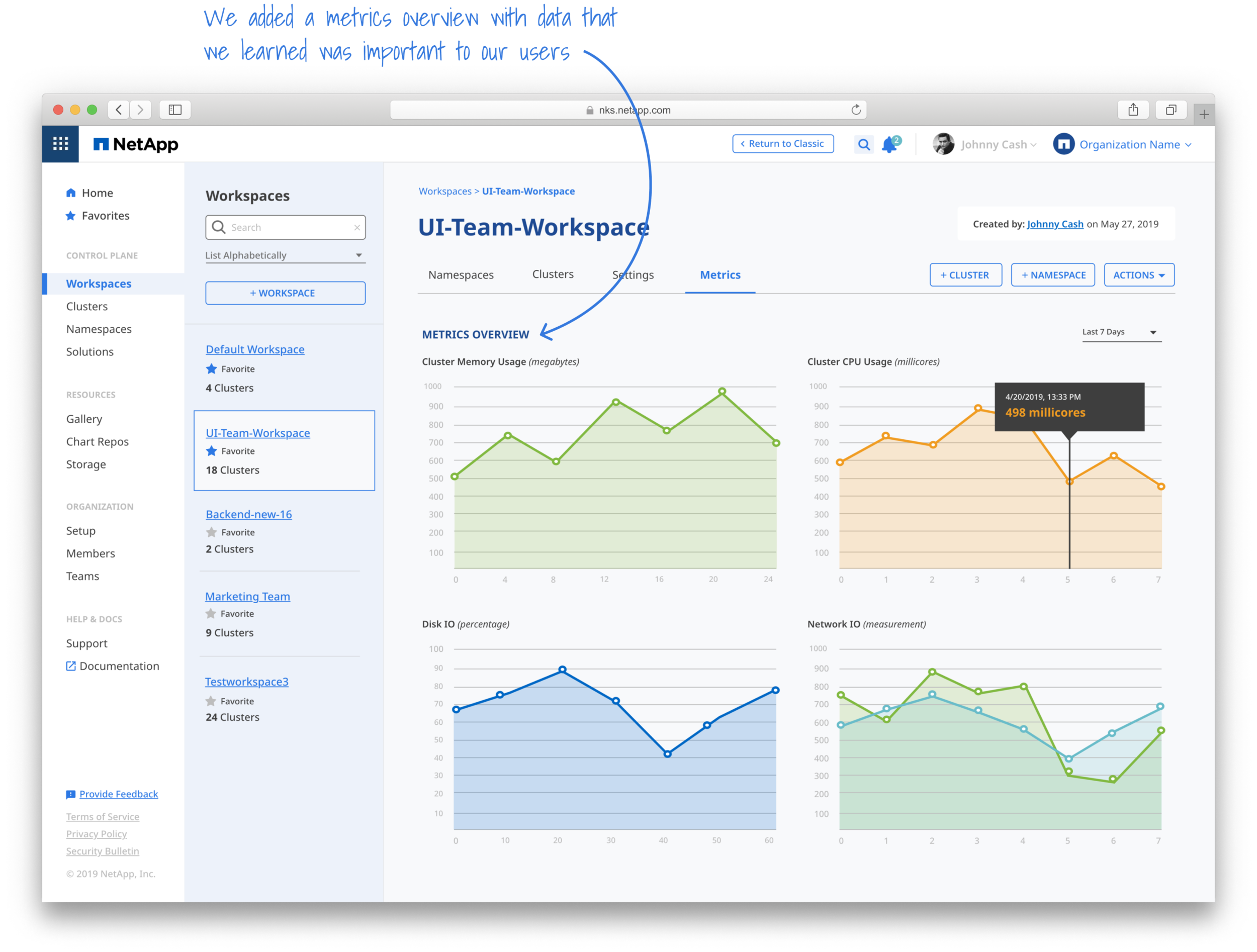The image size is (1257, 952).
Task: Click the search magnifier icon in header
Action: point(864,144)
